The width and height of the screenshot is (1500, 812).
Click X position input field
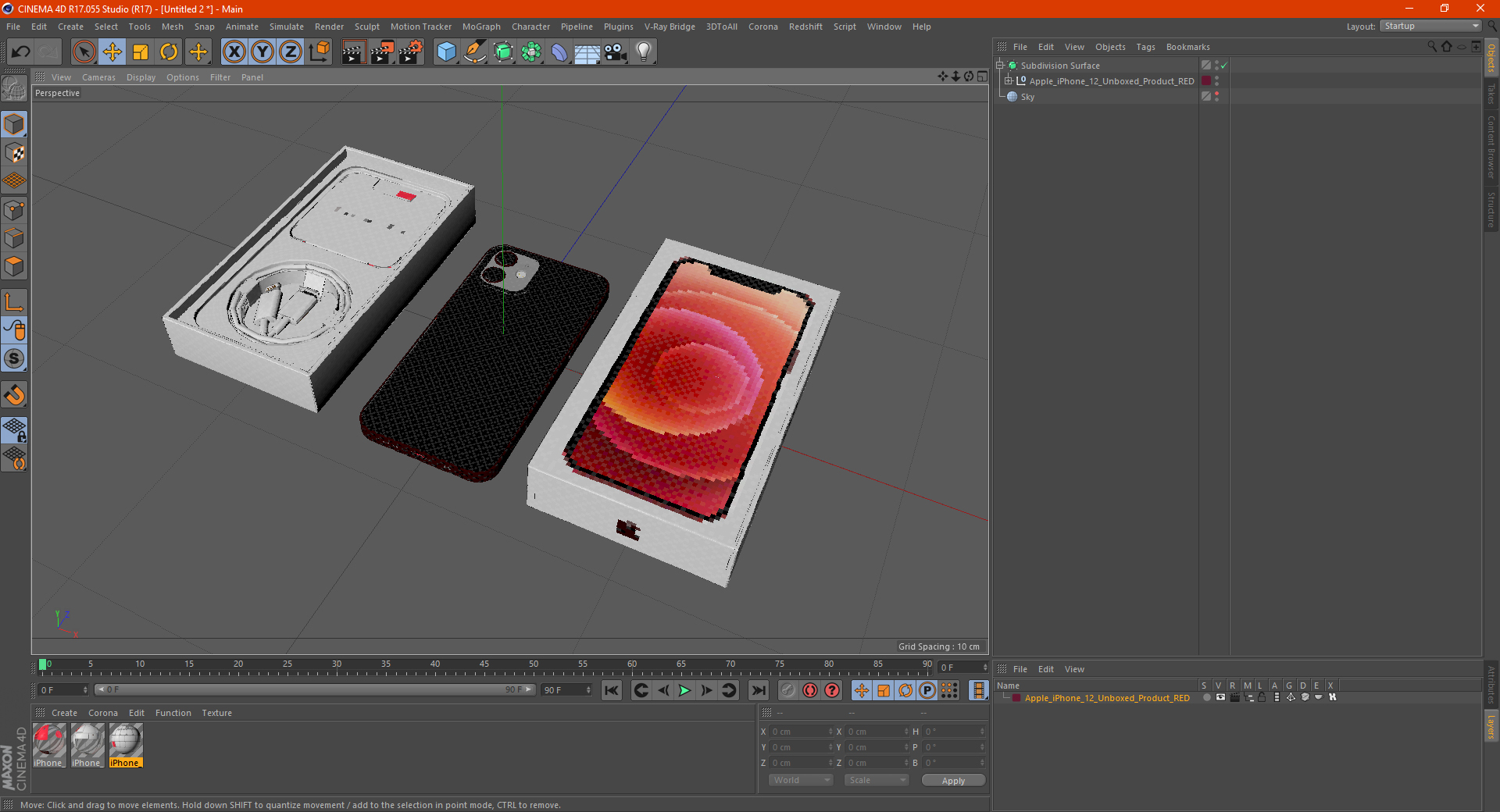point(802,732)
